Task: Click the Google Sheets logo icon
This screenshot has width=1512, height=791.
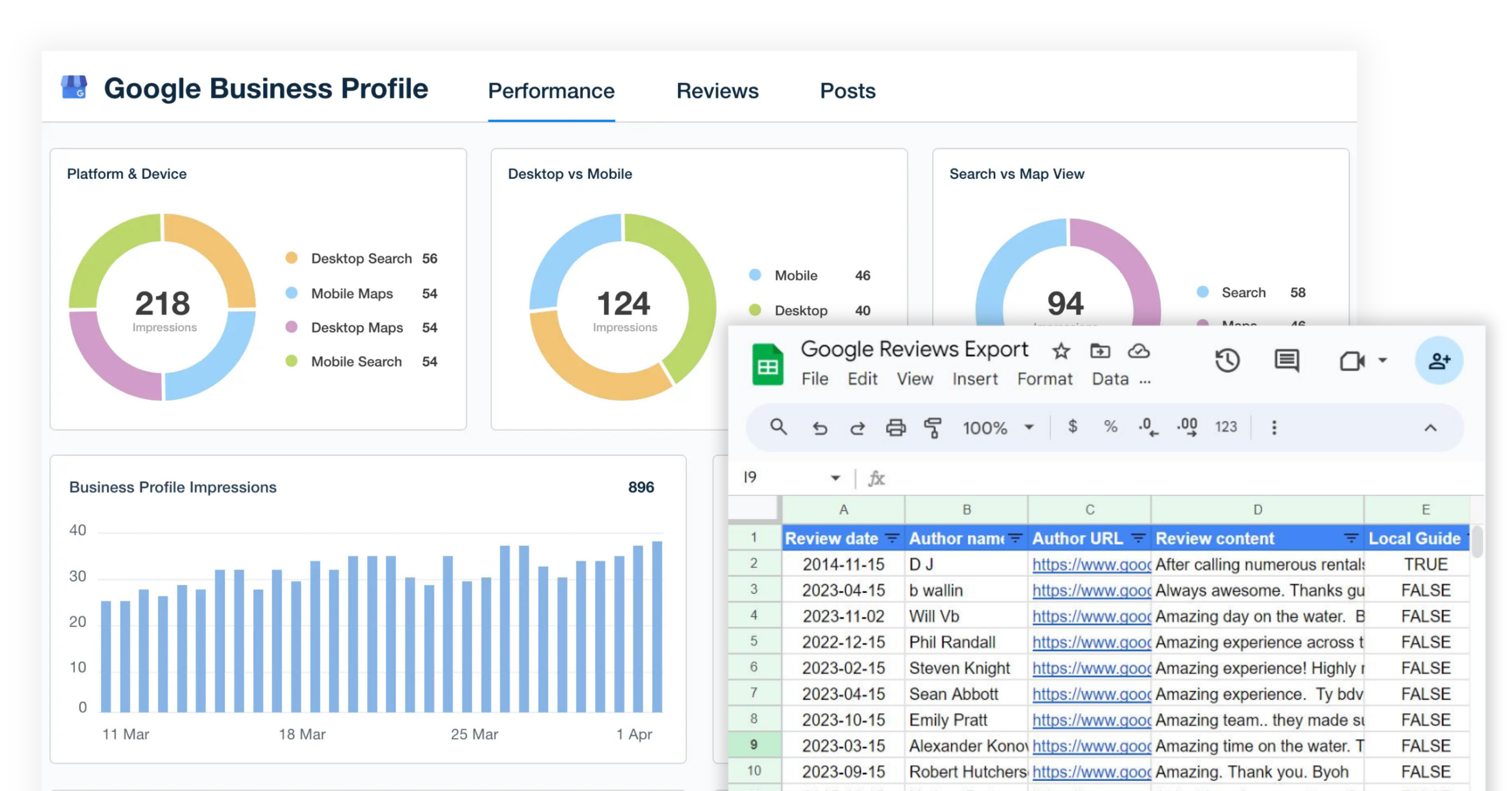Action: [x=767, y=364]
